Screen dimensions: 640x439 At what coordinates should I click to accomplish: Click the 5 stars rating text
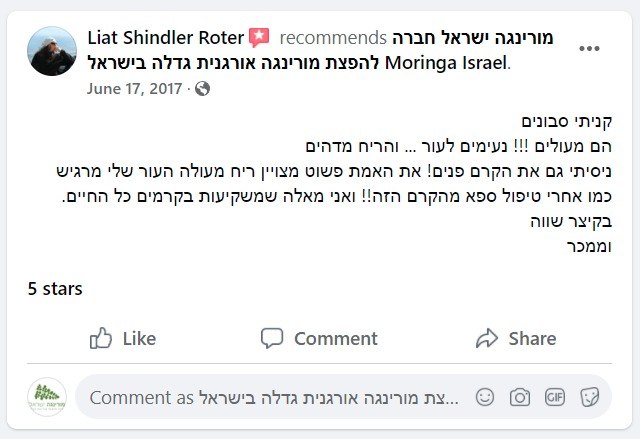pyautogui.click(x=55, y=290)
